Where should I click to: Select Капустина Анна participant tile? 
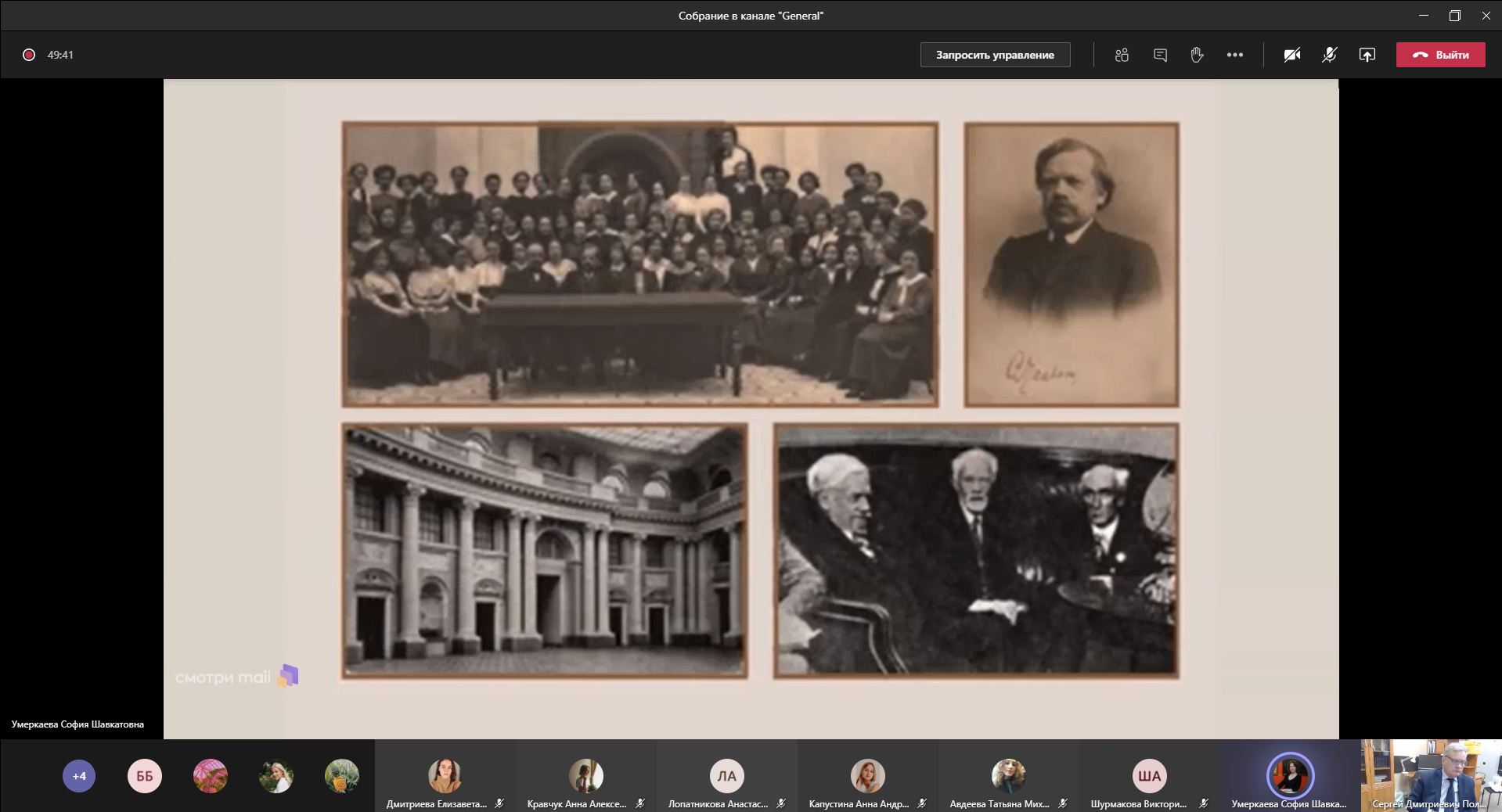tap(867, 776)
